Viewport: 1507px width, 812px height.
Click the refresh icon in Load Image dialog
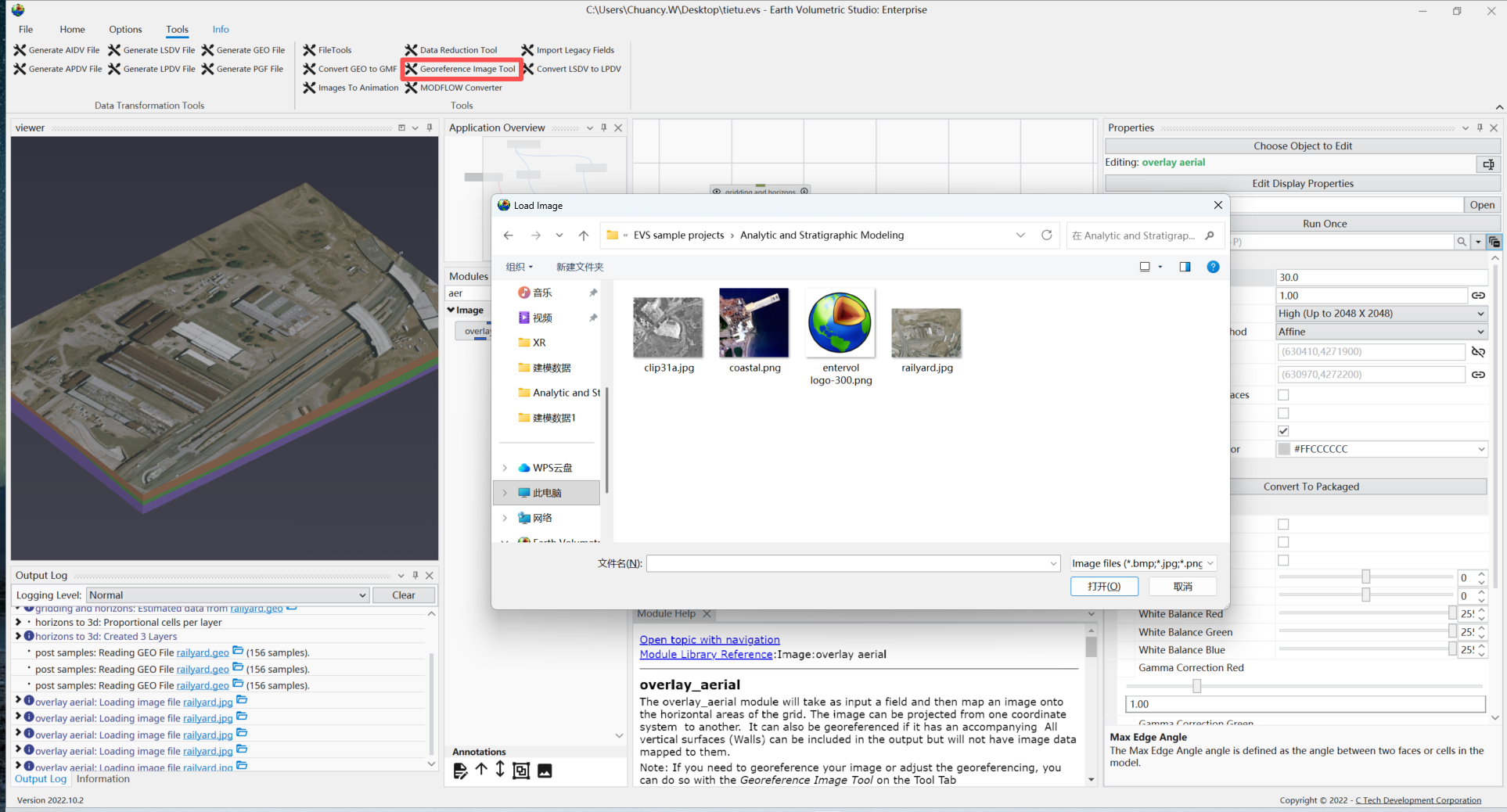point(1046,235)
